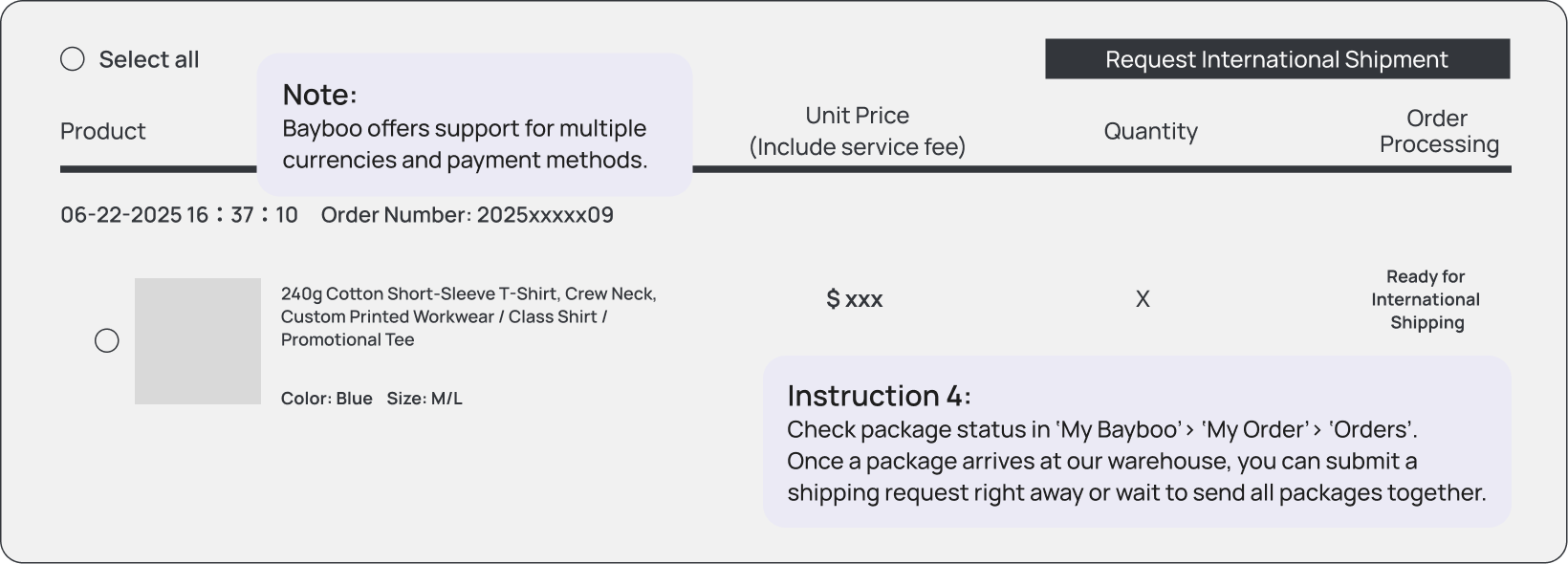
Task: Click the Unit Price column header
Action: pyautogui.click(x=857, y=131)
